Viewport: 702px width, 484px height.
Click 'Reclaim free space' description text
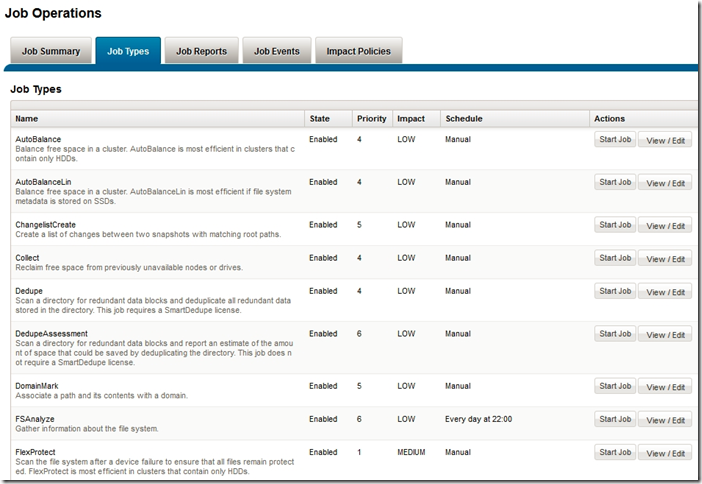[129, 268]
